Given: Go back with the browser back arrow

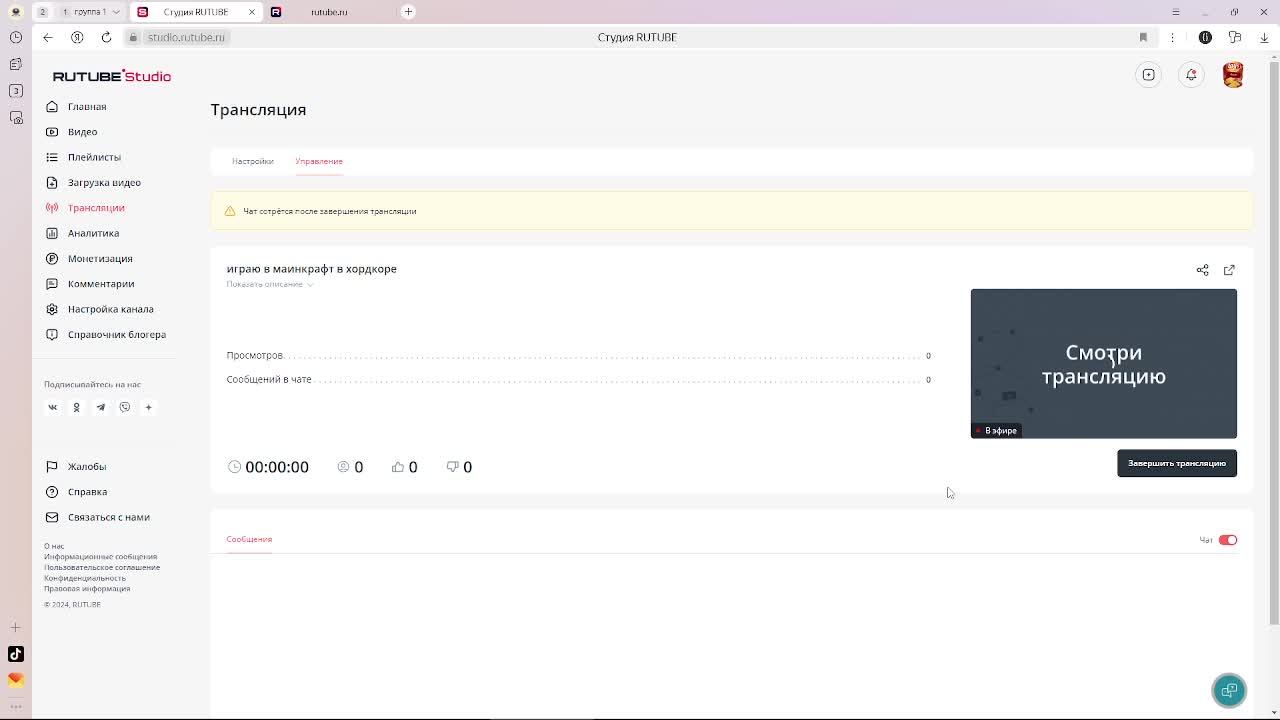Looking at the screenshot, I should (x=47, y=37).
